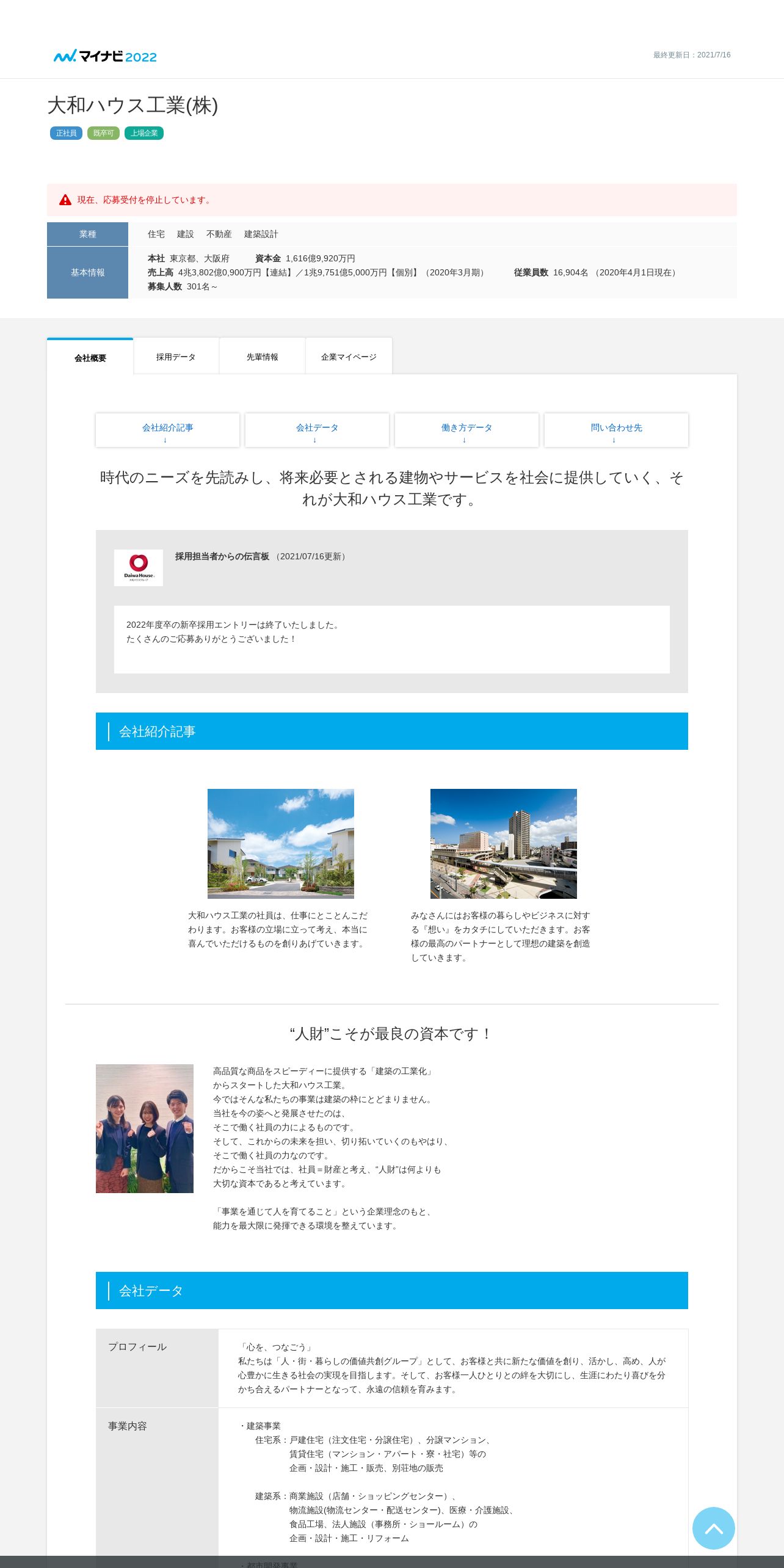The height and width of the screenshot is (1568, 784).
Task: Click the 会社紹介記事 blue section header
Action: pyautogui.click(x=392, y=731)
